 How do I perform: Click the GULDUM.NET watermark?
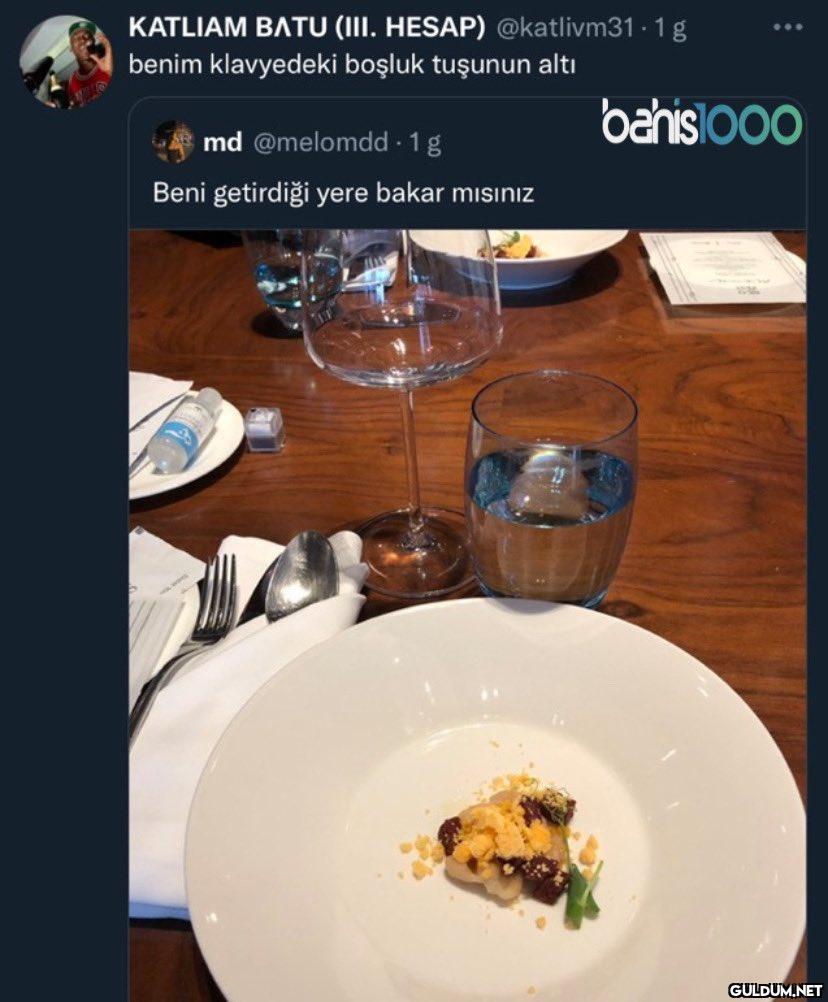775,989
